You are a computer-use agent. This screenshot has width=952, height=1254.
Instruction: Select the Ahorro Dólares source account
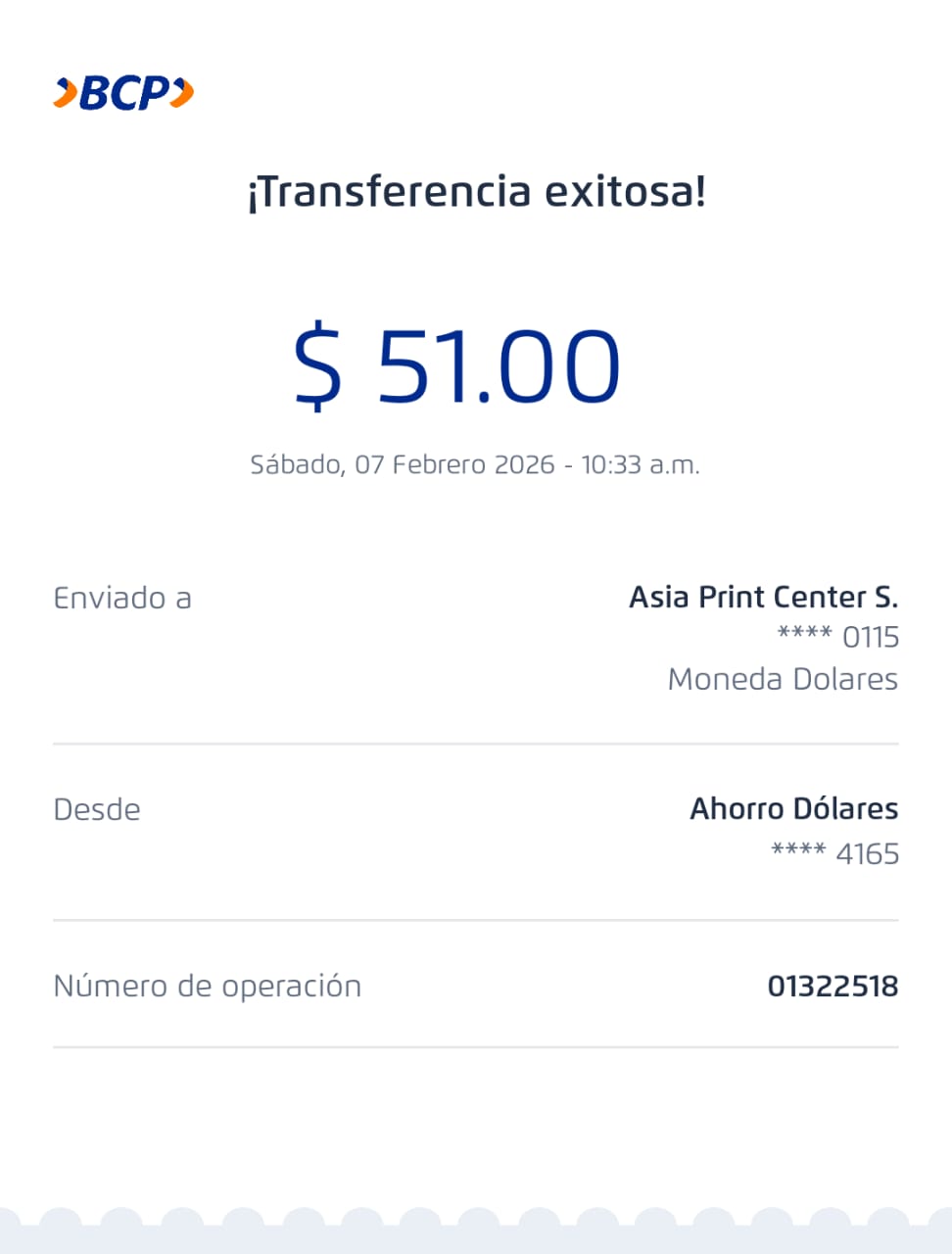click(x=793, y=809)
